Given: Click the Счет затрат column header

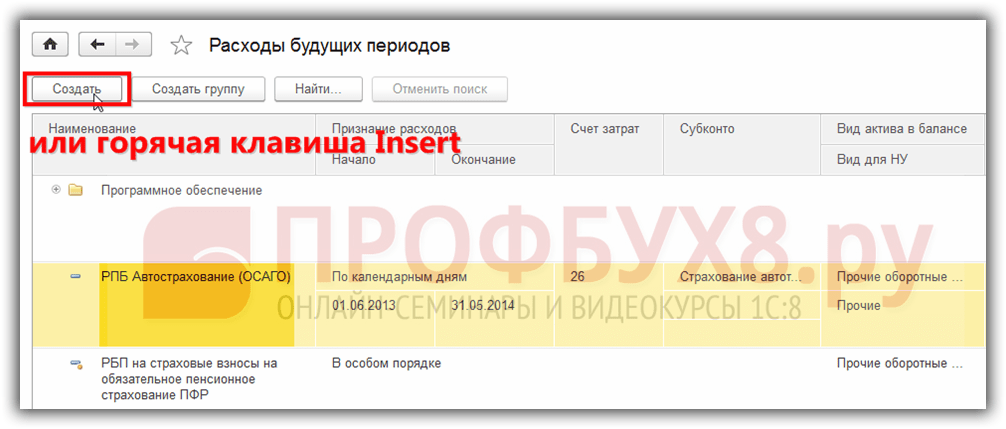Looking at the screenshot, I should tap(604, 129).
